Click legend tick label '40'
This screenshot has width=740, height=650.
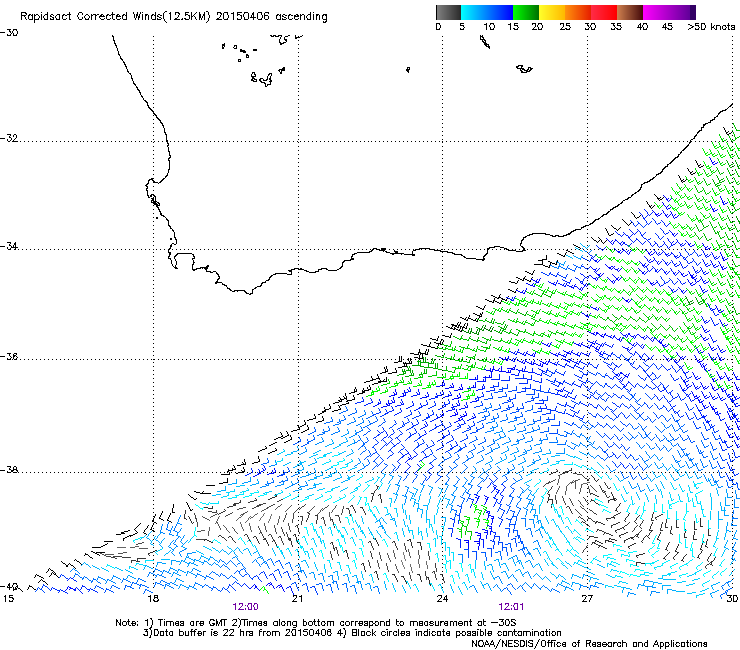(642, 27)
